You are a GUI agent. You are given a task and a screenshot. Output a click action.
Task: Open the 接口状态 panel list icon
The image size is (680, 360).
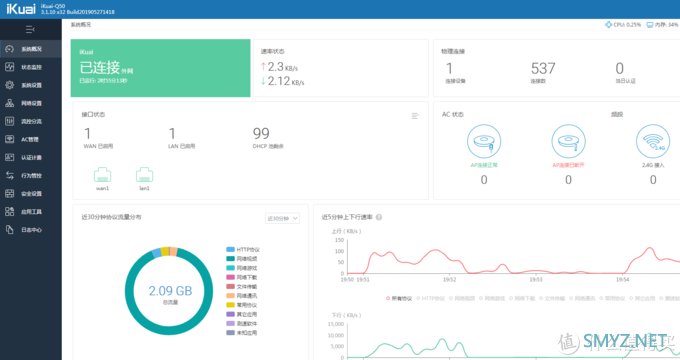point(415,116)
